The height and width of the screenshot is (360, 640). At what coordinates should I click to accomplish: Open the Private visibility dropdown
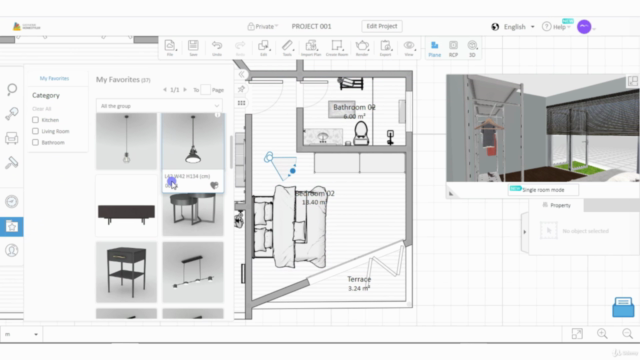[262, 27]
